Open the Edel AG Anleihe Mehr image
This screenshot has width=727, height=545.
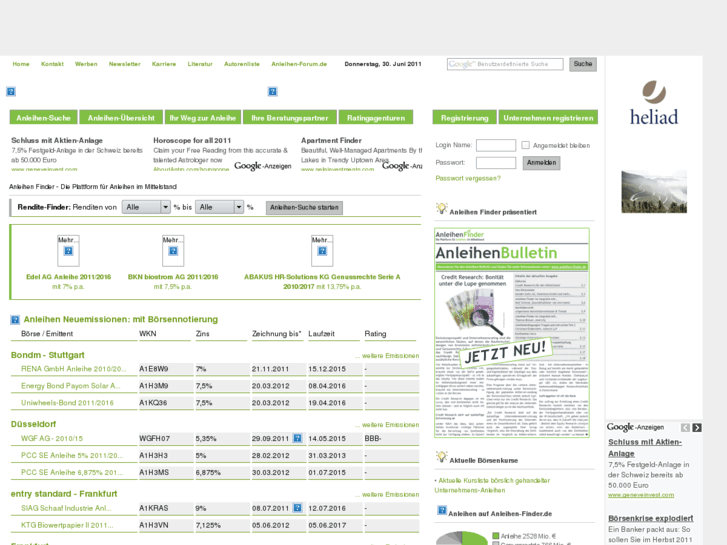68,250
